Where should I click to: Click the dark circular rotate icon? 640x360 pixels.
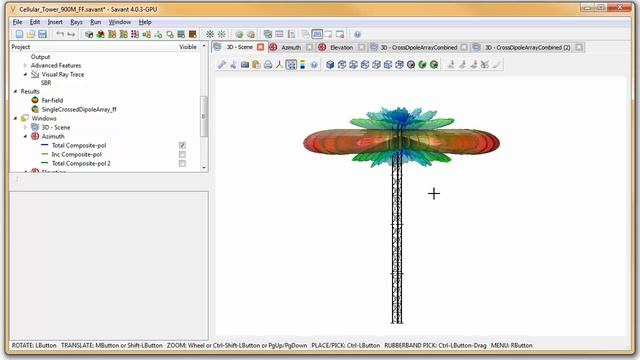pyautogui.click(x=411, y=64)
